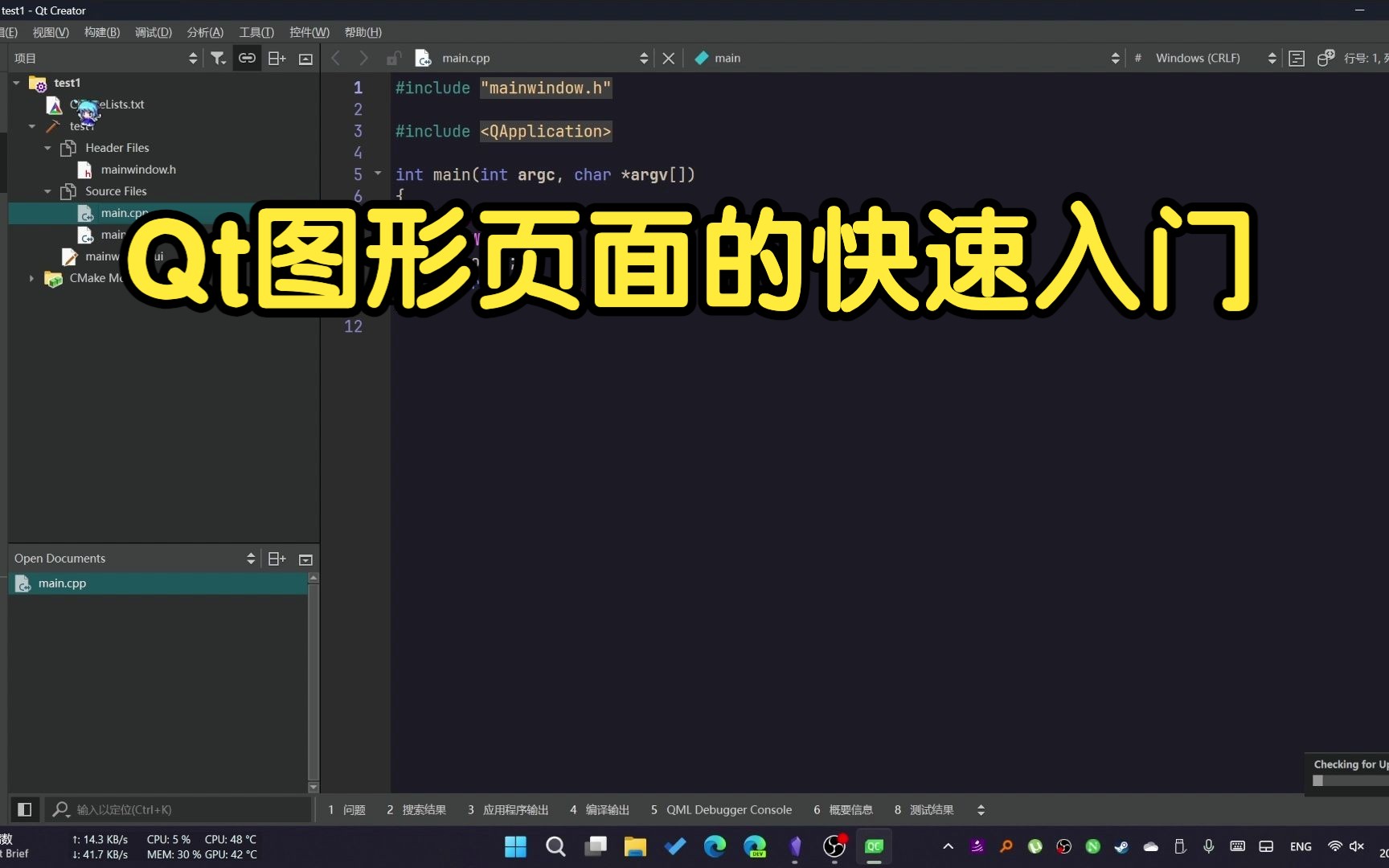1389x868 pixels.
Task: Open the 工具(T) menu
Action: tap(256, 32)
